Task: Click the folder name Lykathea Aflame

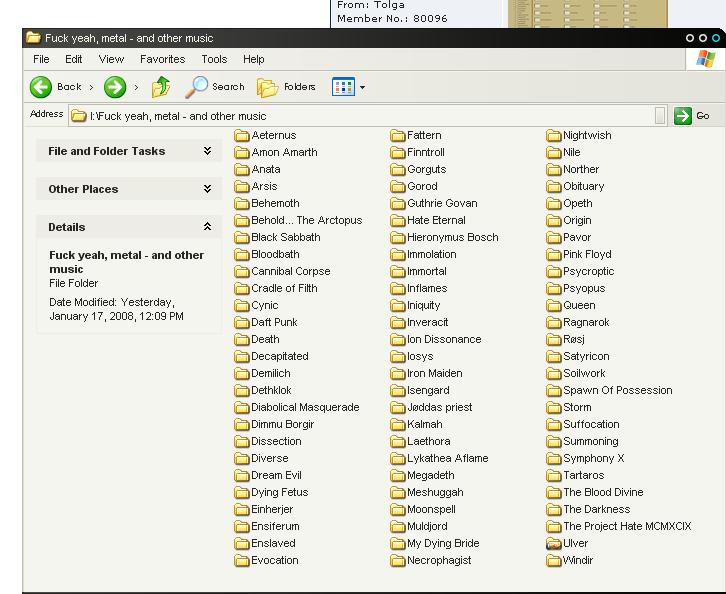Action: 448,458
